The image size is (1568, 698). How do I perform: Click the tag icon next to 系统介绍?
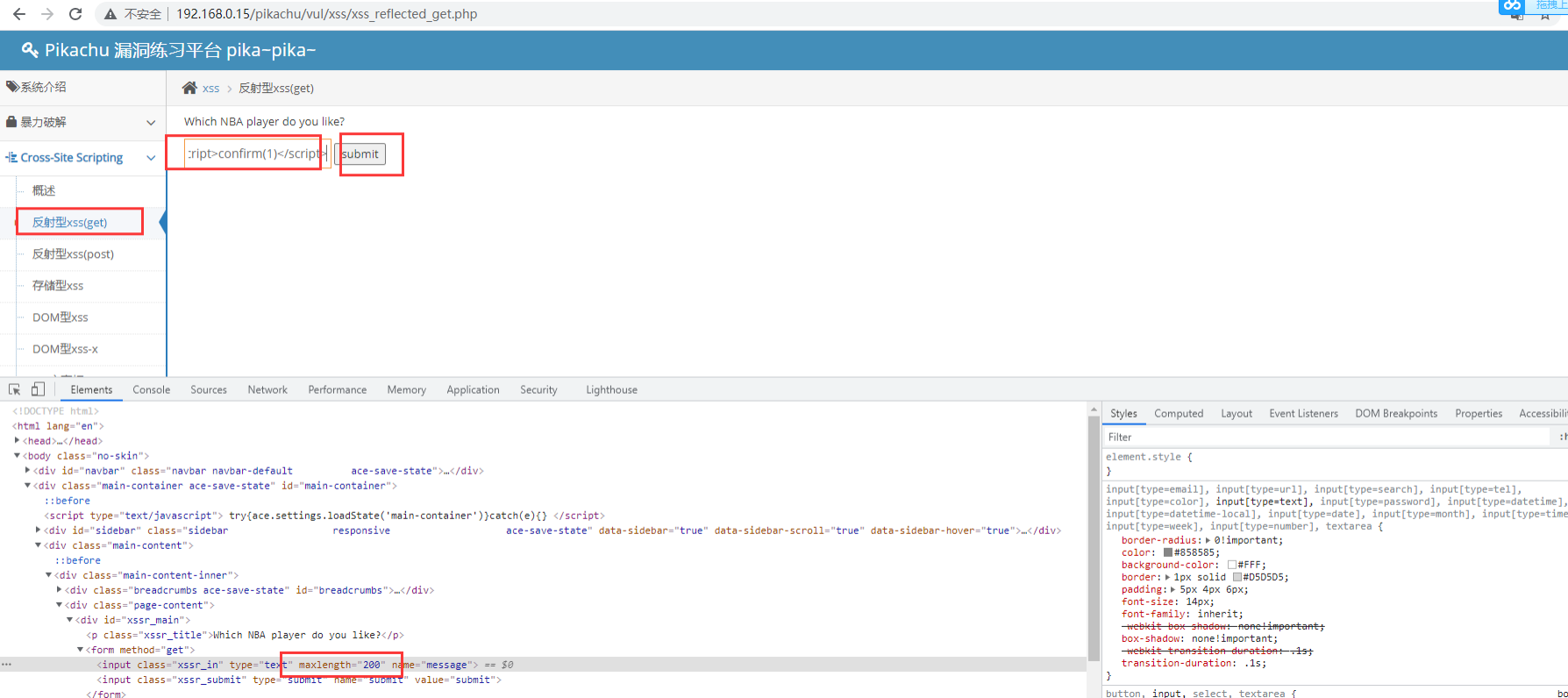(x=12, y=87)
